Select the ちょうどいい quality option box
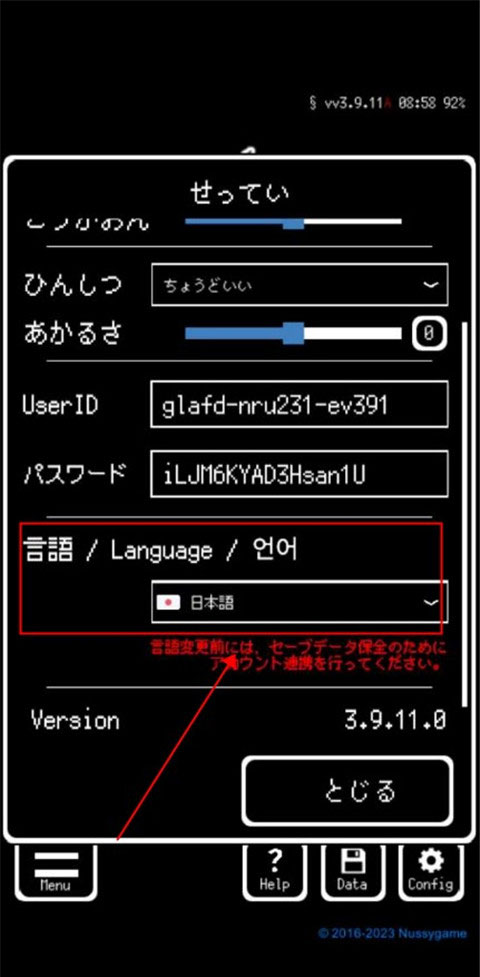480x977 pixels. [x=299, y=285]
